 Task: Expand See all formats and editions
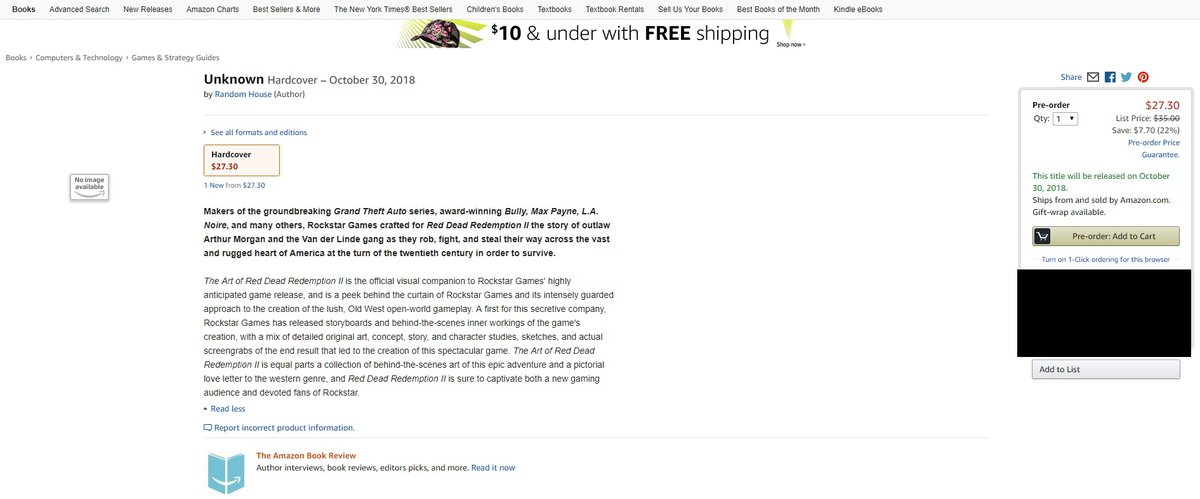pyautogui.click(x=258, y=132)
